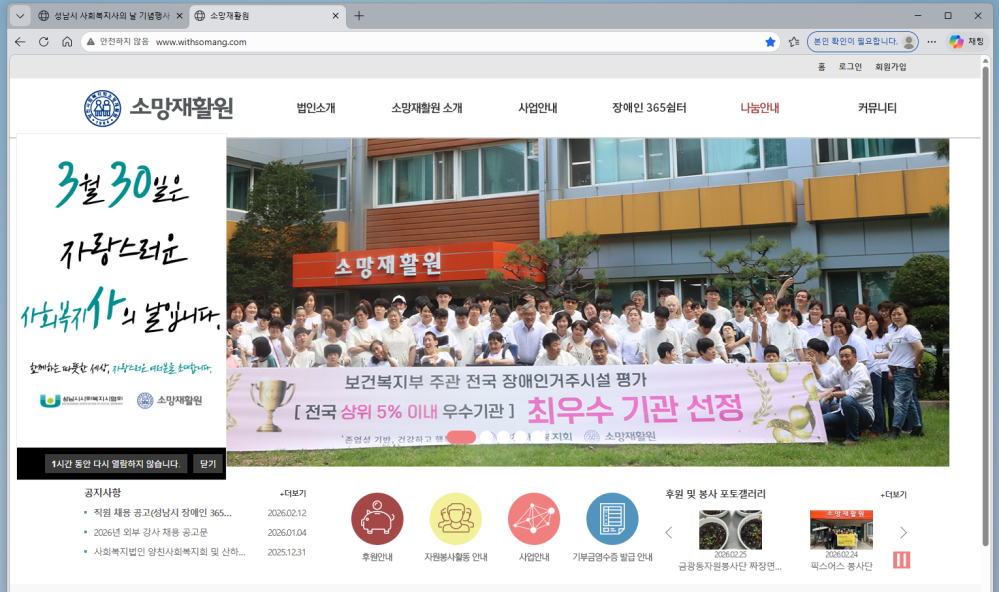Open the profile button 본인 확인이 필요합니다
The image size is (999, 592).
[x=863, y=41]
